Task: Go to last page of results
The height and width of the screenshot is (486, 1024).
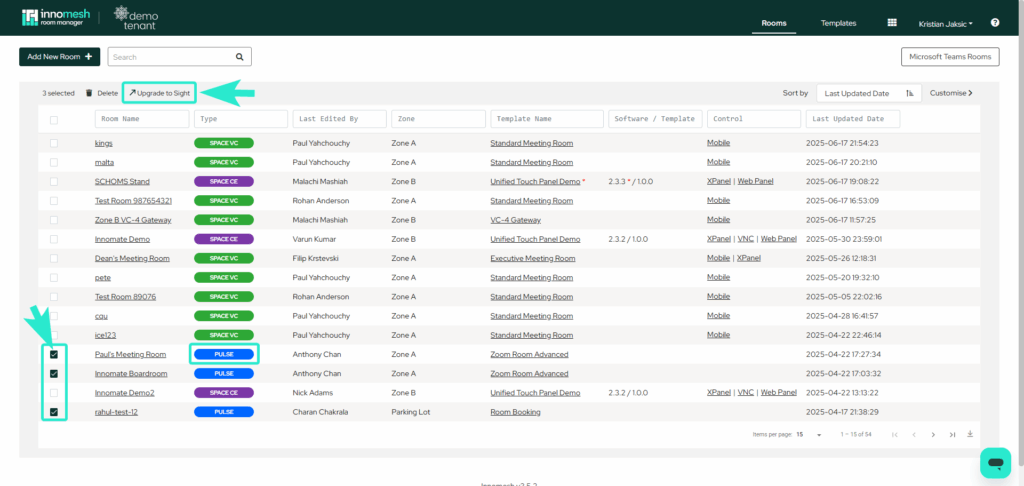Action: tap(952, 434)
